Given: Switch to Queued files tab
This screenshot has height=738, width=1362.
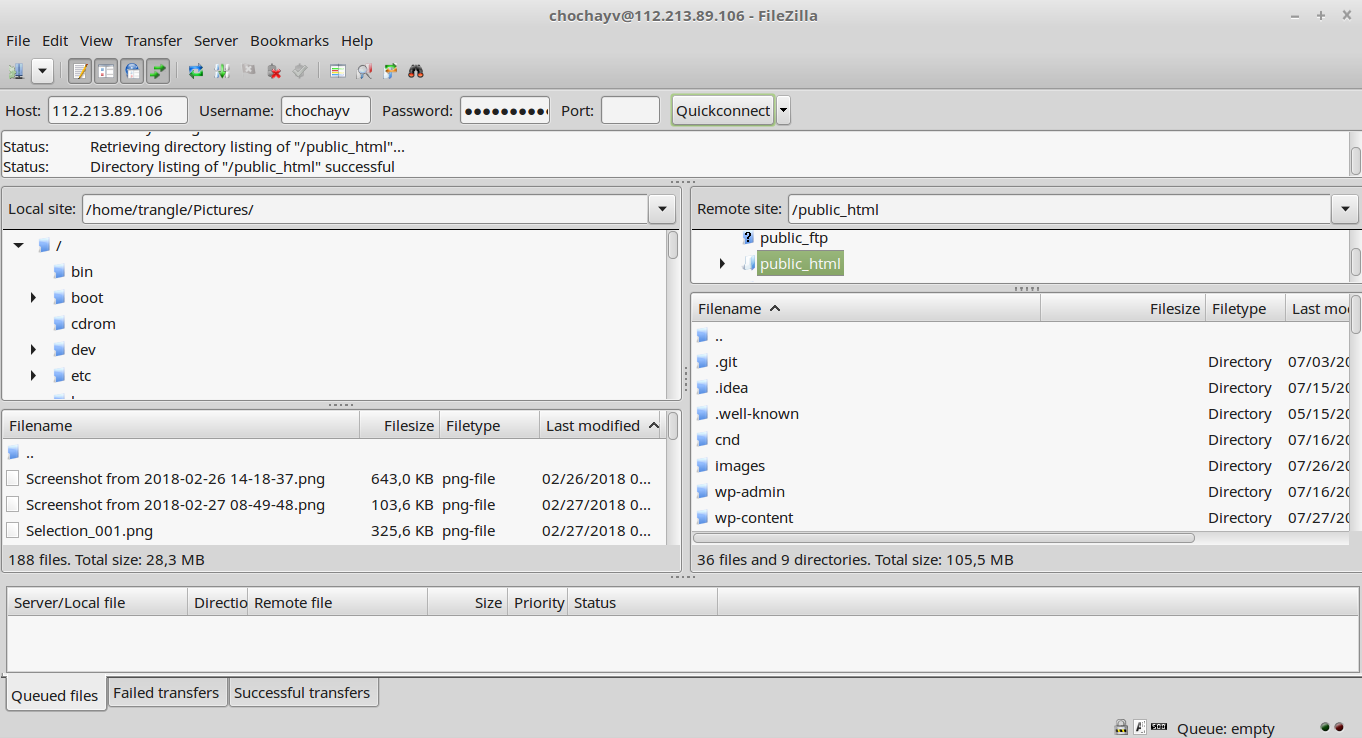Looking at the screenshot, I should click(55, 695).
